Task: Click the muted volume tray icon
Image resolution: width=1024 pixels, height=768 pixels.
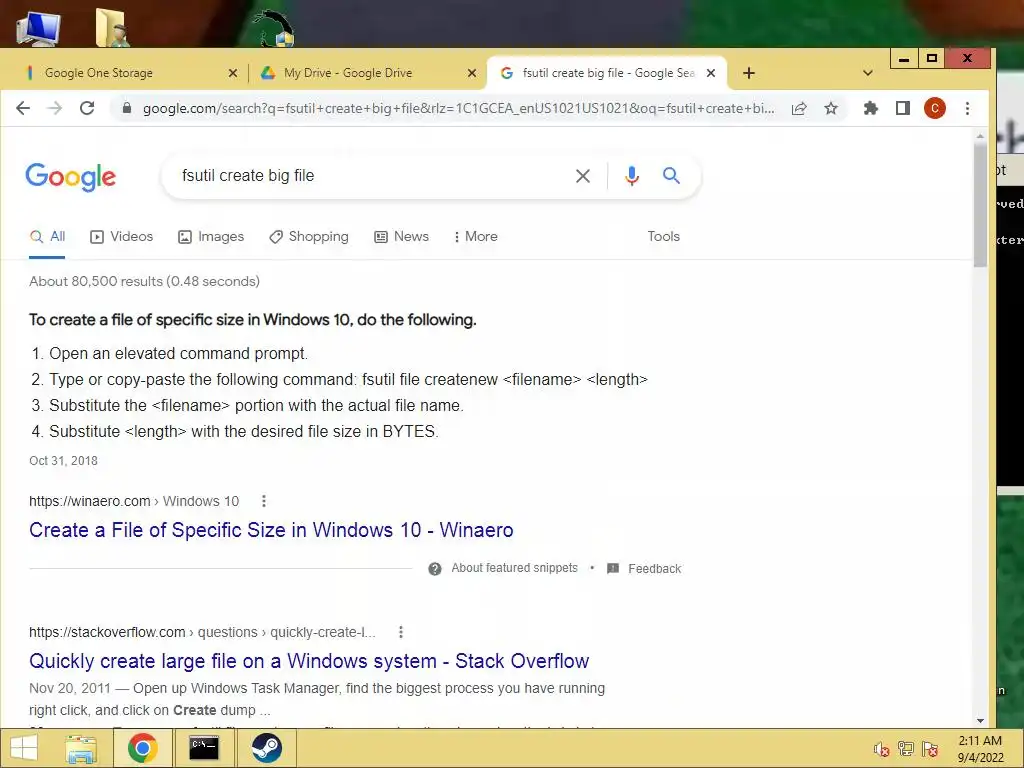Action: point(882,750)
